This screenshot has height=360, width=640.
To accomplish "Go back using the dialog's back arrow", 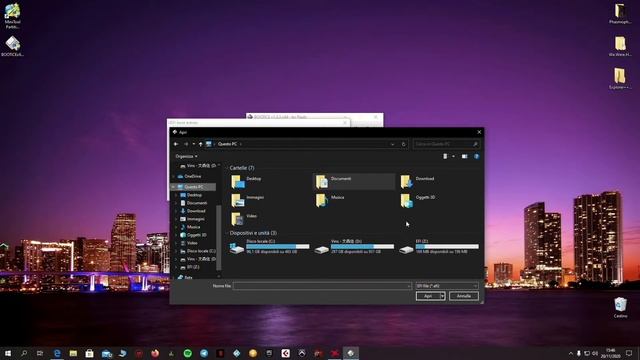I will point(176,144).
